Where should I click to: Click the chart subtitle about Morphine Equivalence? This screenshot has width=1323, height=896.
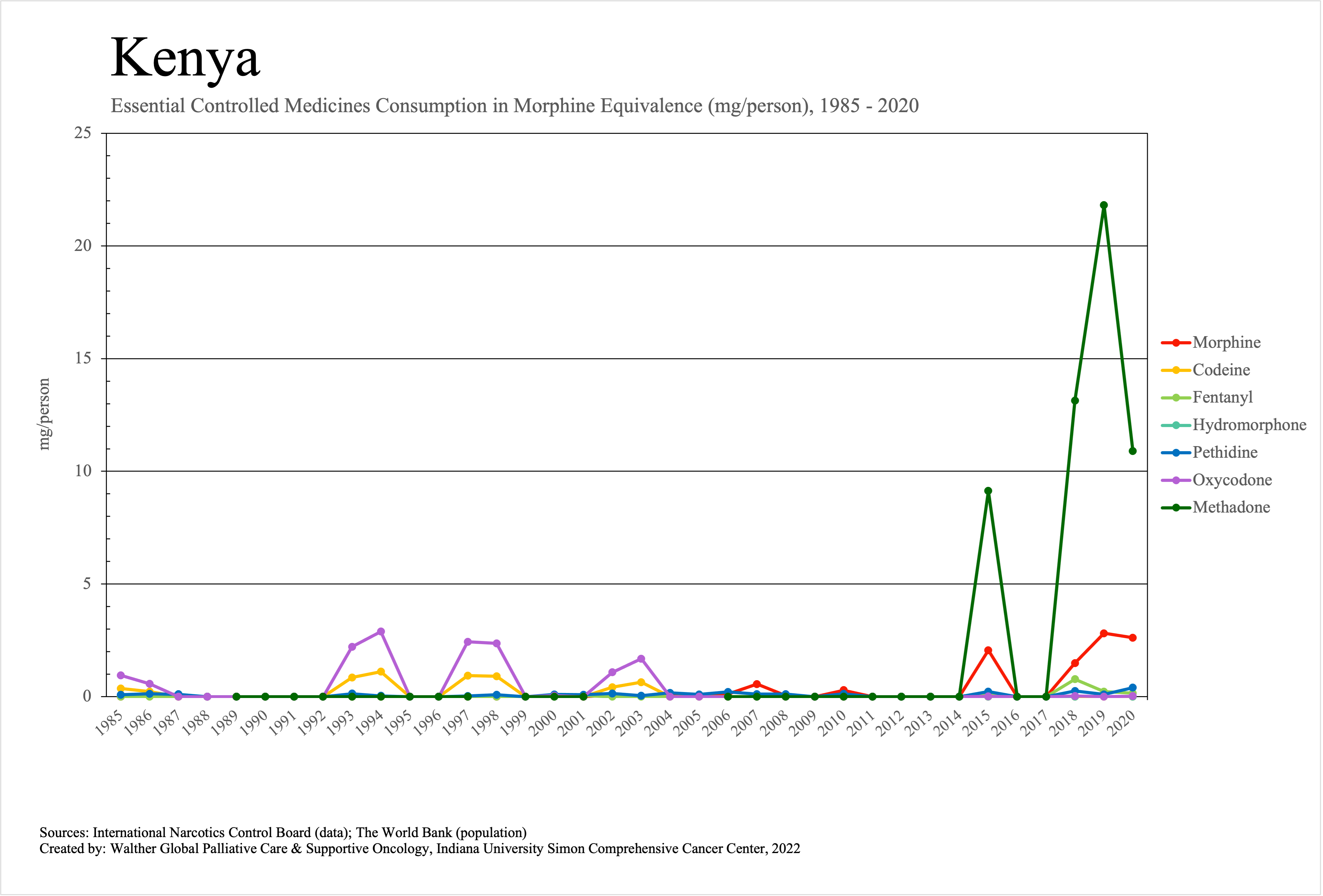[514, 106]
